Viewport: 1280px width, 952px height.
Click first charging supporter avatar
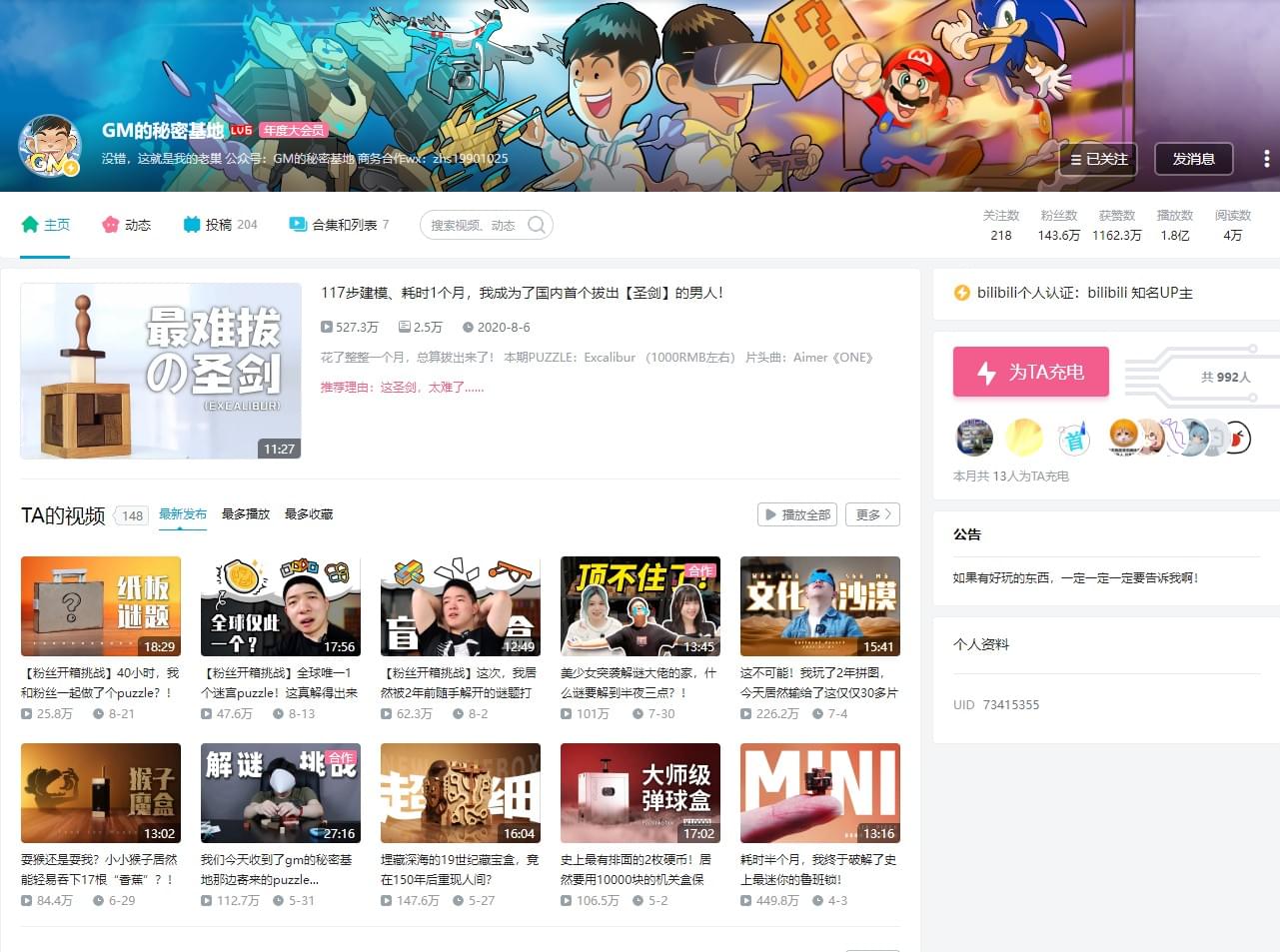tap(974, 438)
